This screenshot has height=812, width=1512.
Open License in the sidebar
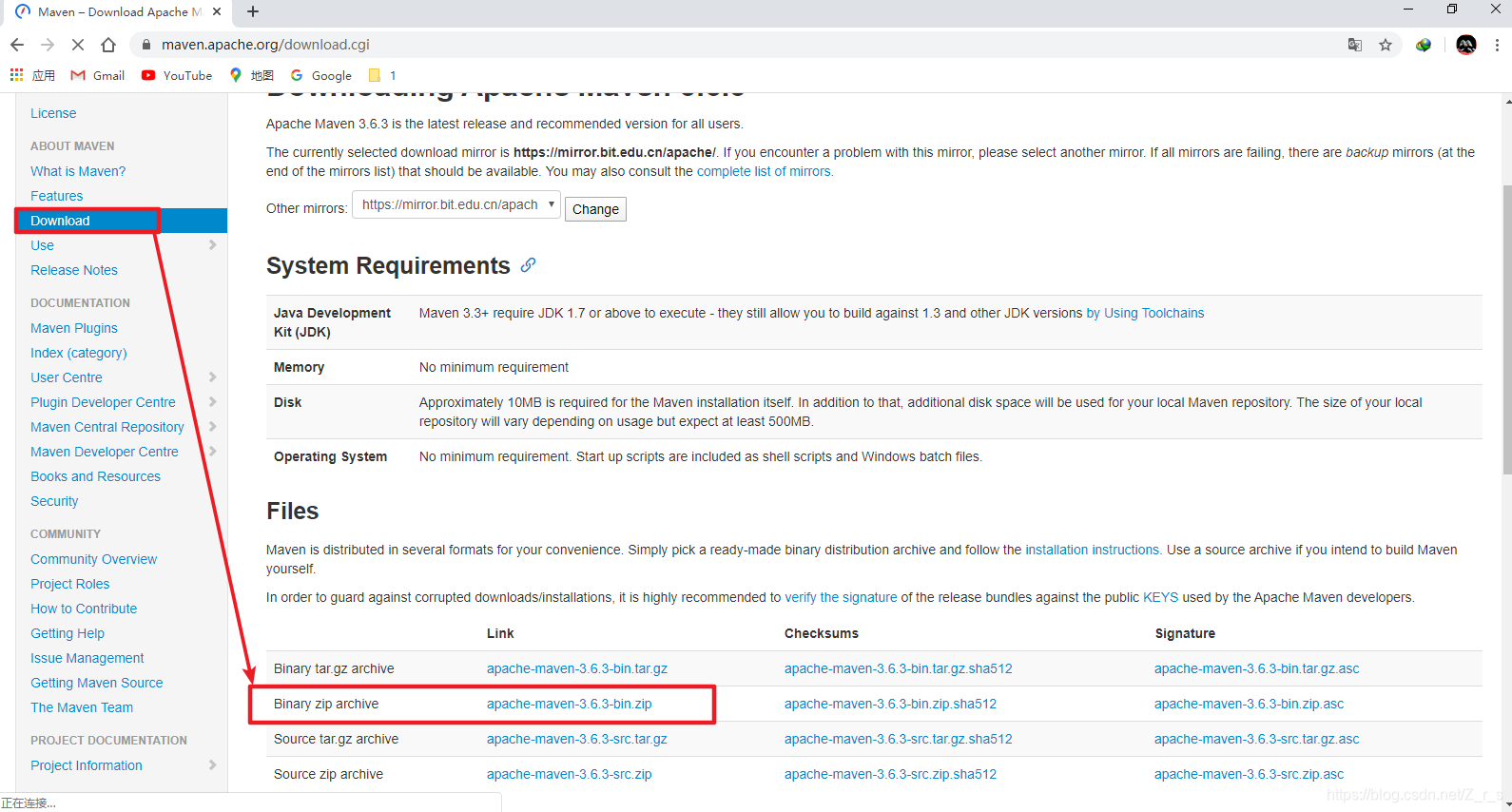pos(53,113)
